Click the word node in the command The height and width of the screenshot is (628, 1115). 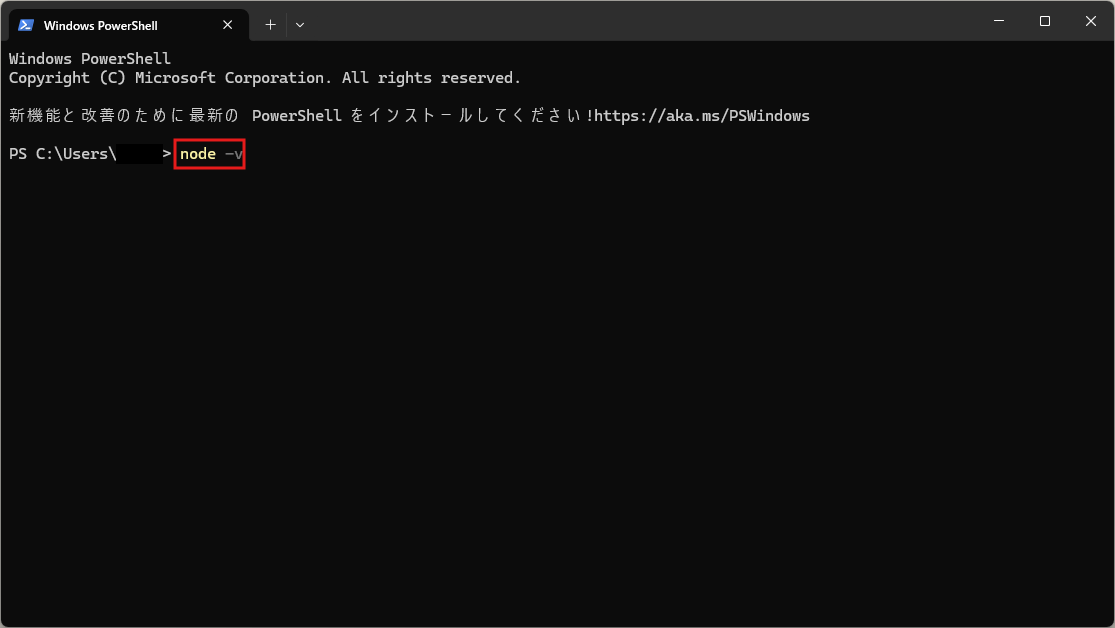click(198, 154)
